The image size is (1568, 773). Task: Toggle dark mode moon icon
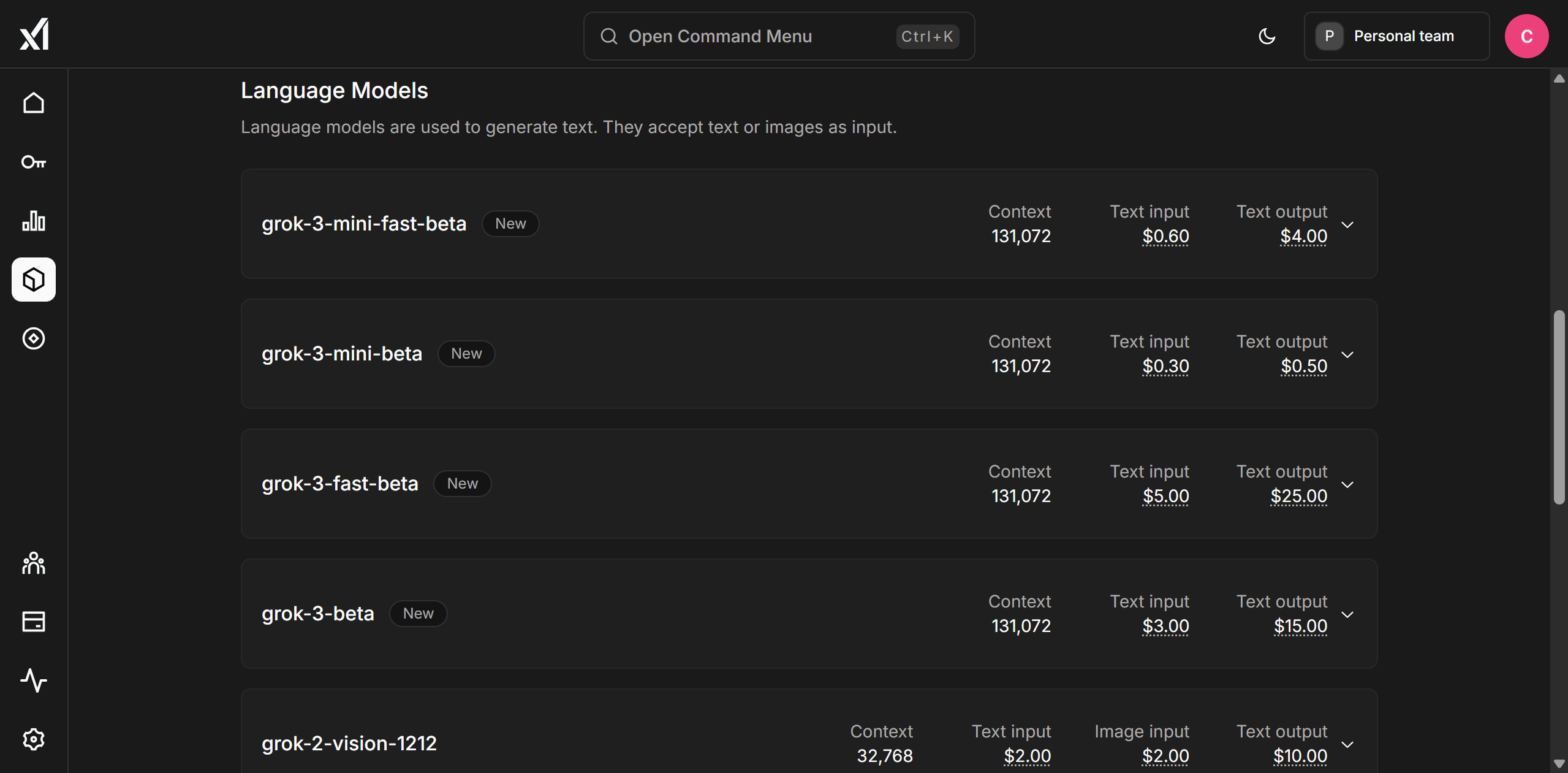(1267, 36)
